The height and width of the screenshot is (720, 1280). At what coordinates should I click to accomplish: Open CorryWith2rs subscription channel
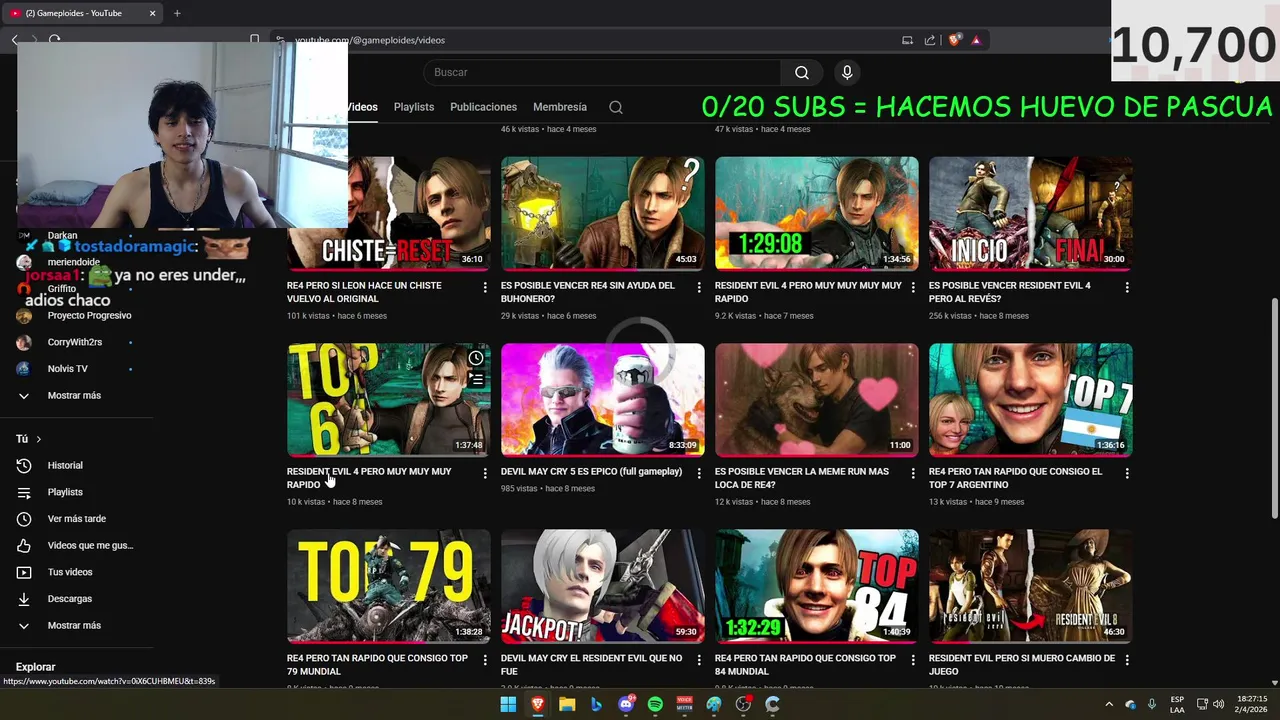pyautogui.click(x=76, y=342)
